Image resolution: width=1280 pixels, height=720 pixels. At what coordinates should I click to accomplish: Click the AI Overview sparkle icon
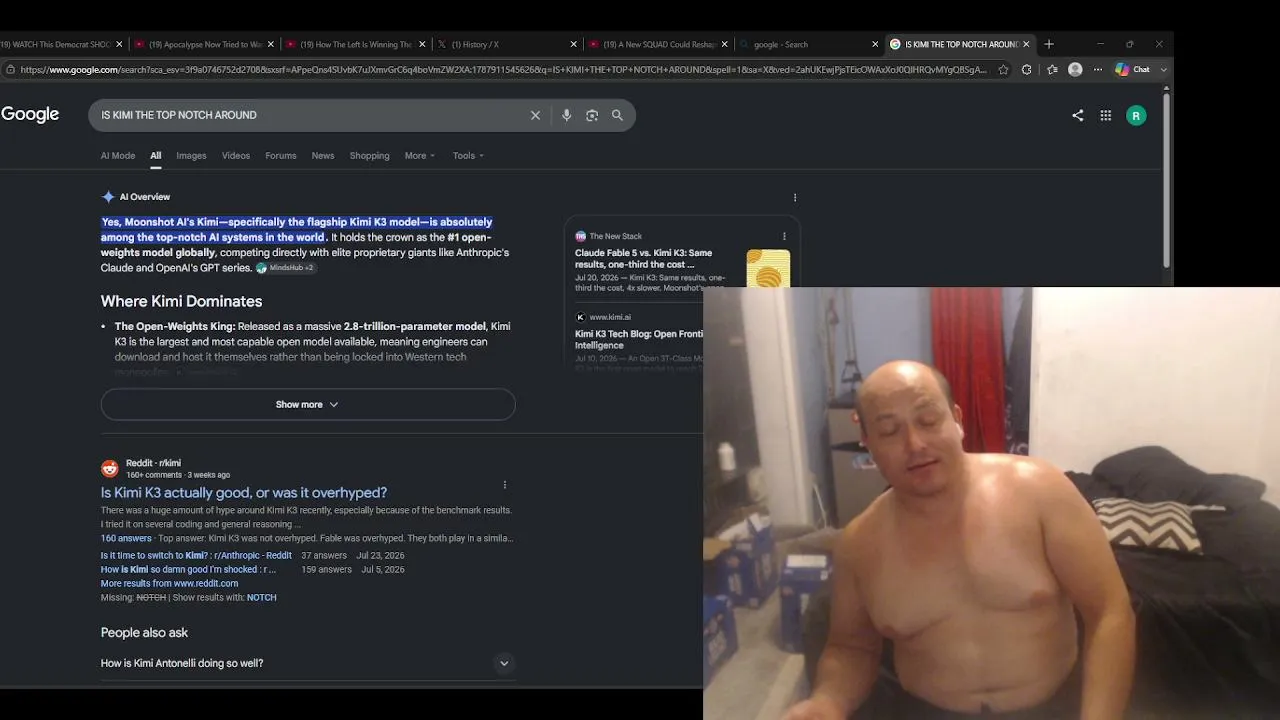pos(108,197)
